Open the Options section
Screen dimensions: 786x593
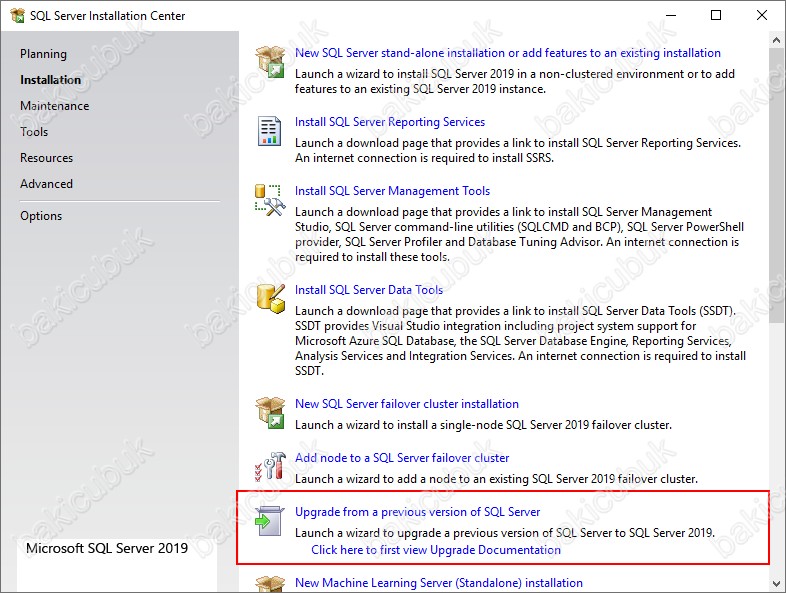point(41,216)
